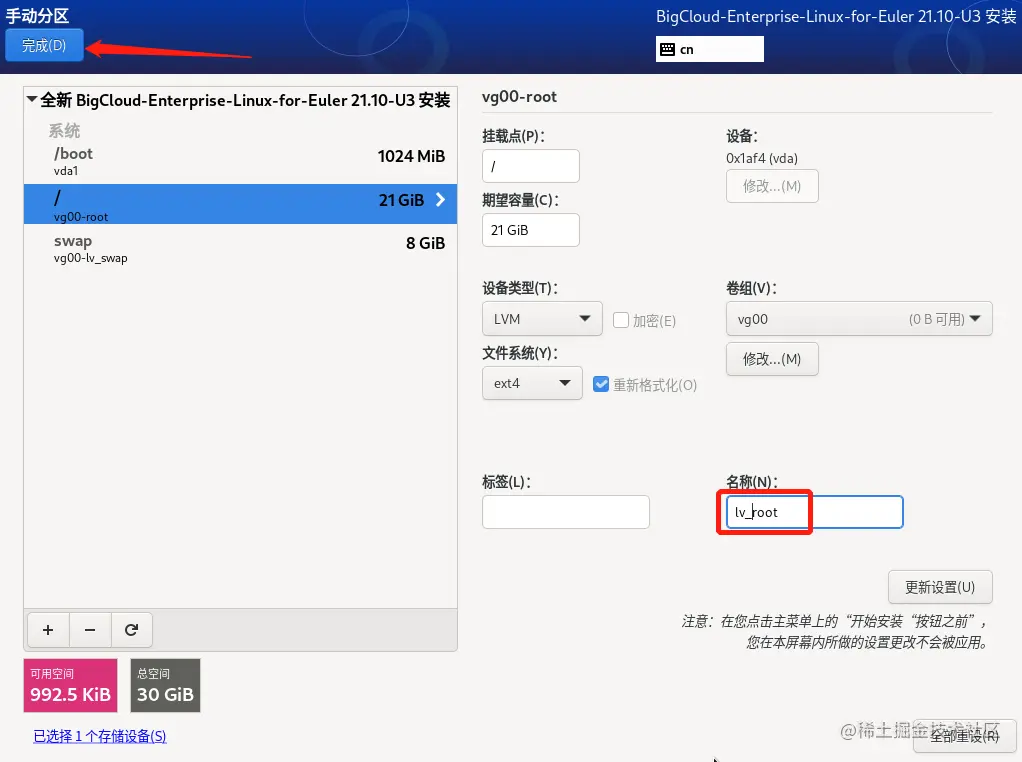Open the cn keyboard layout selector

709,50
